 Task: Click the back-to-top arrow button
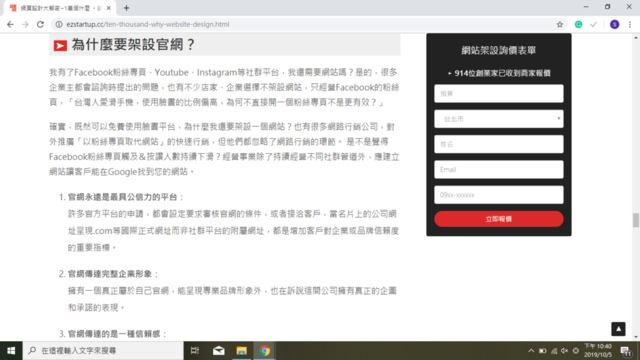(618, 329)
